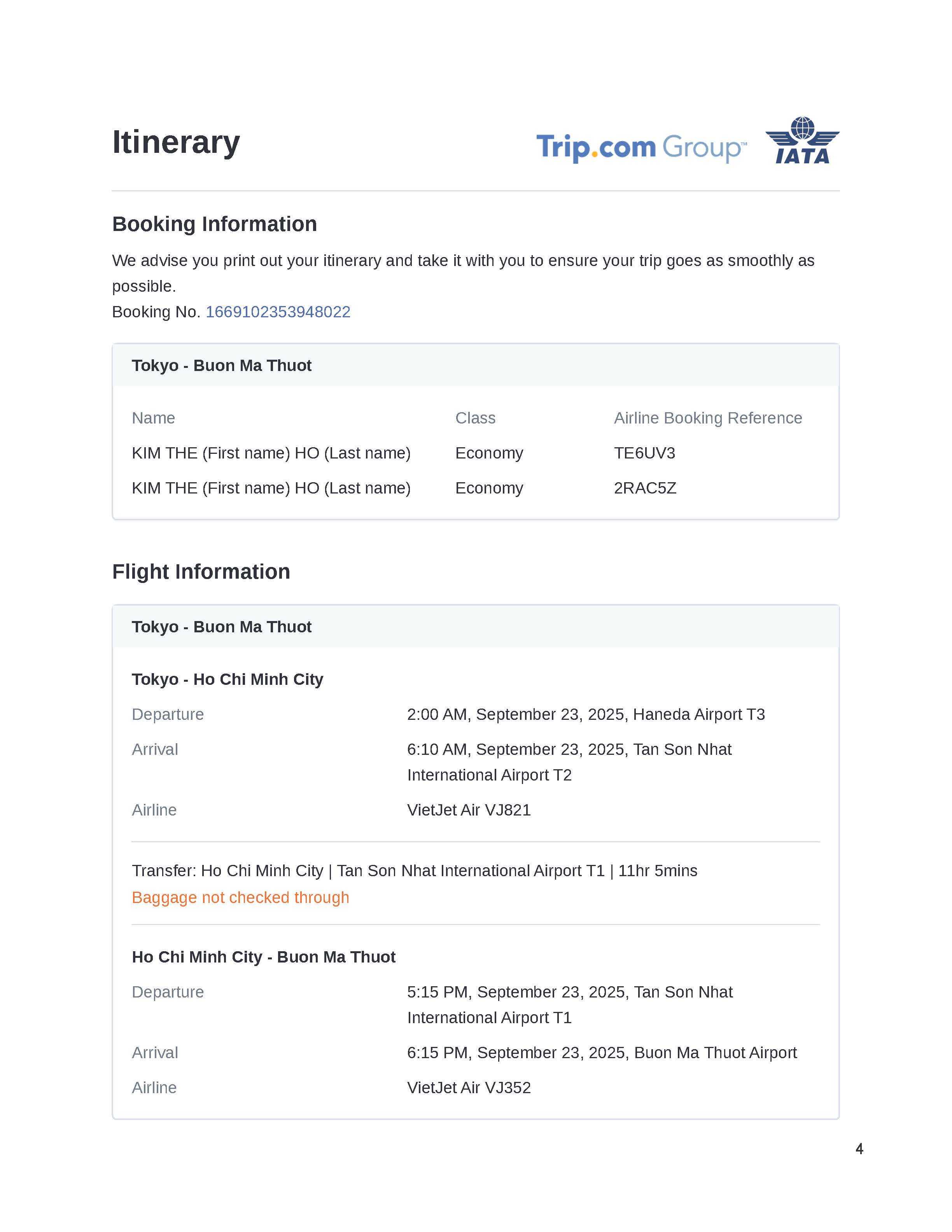Click the VietJet Air VJ821 flight text

click(x=469, y=810)
